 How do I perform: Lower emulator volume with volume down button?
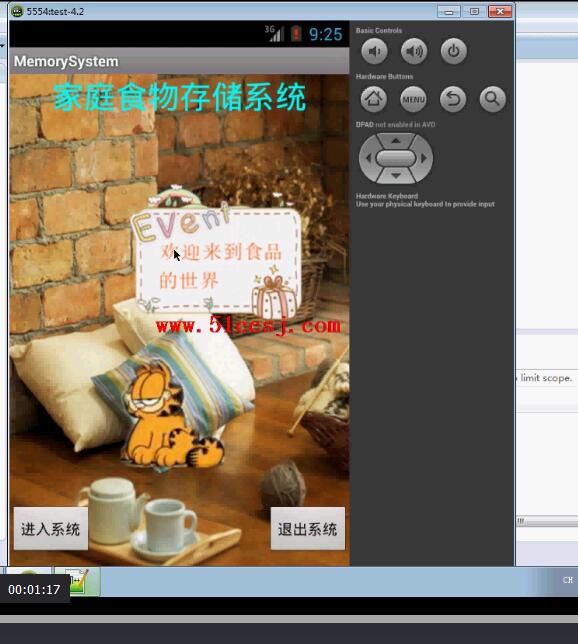[x=374, y=51]
